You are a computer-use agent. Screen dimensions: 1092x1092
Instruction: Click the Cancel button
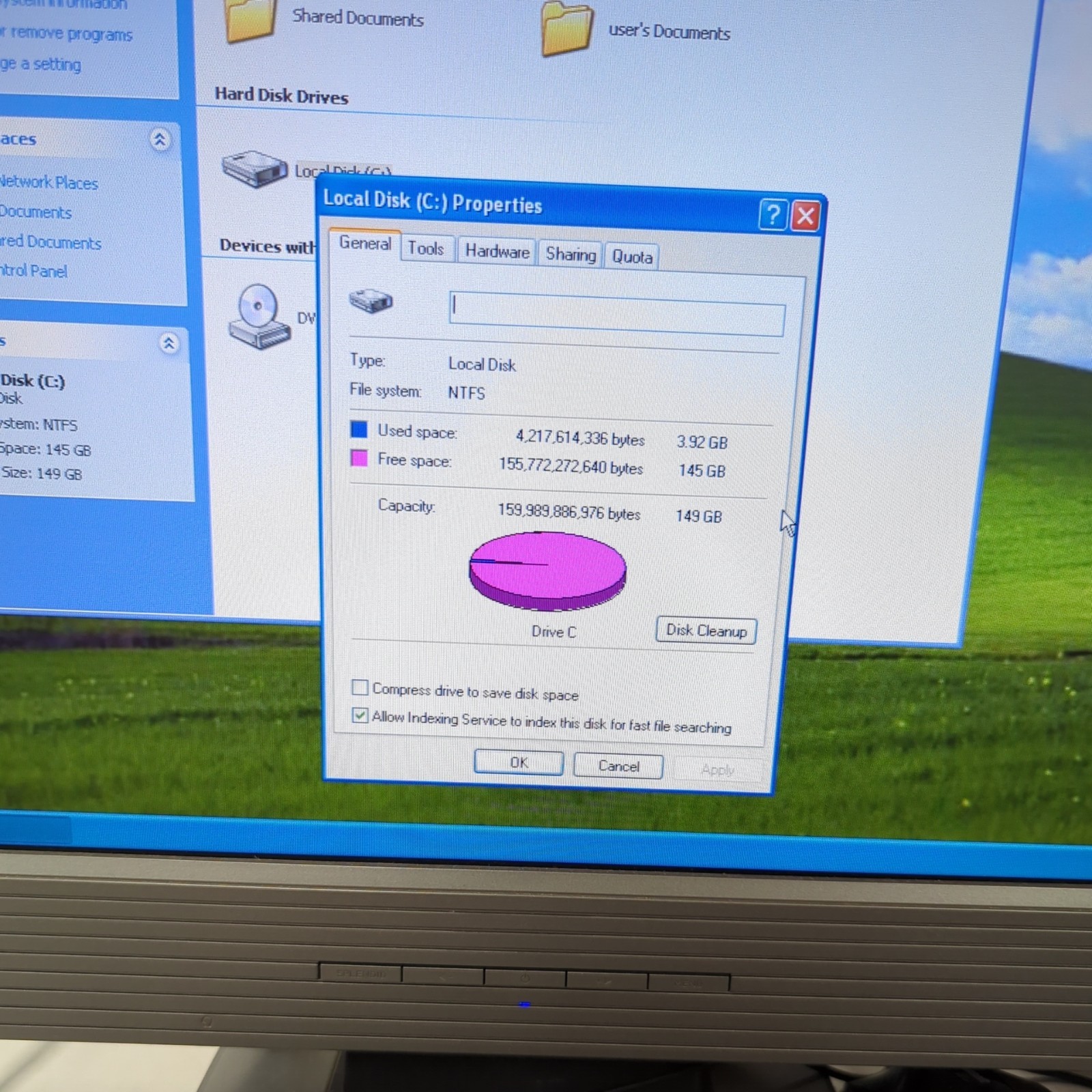coord(618,766)
